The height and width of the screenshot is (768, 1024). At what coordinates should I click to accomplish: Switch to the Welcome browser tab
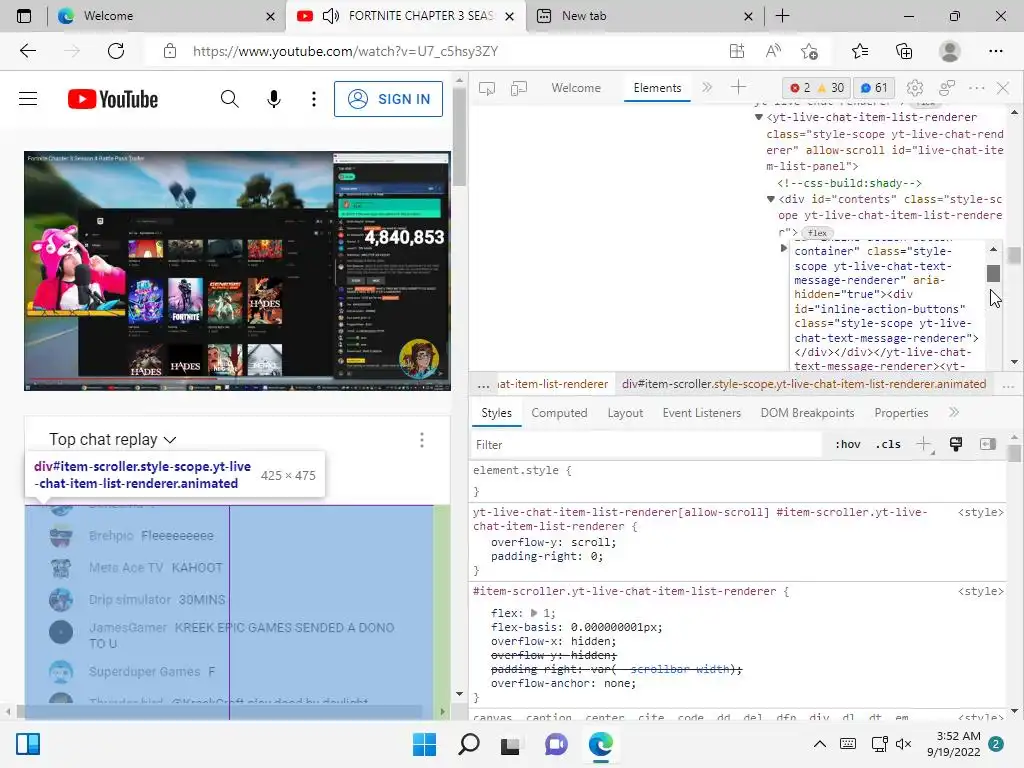[x=167, y=16]
